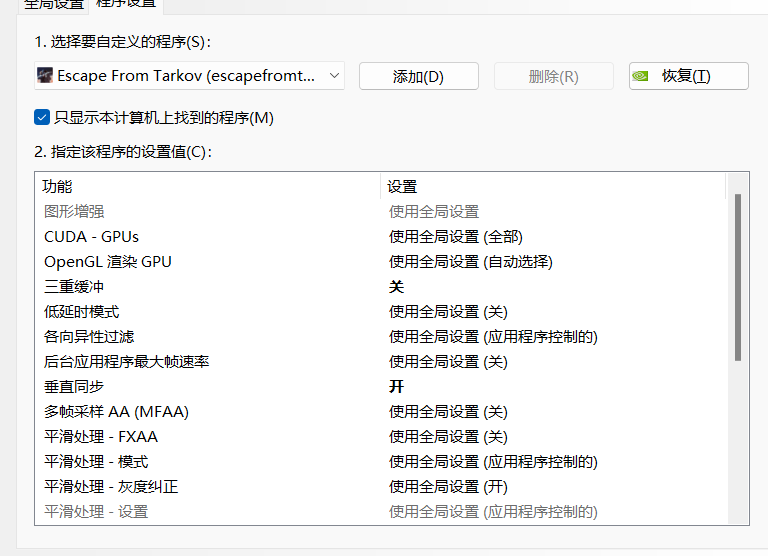Open the 垂直同步 value 开 dropdown
The image size is (768, 556).
tap(396, 387)
